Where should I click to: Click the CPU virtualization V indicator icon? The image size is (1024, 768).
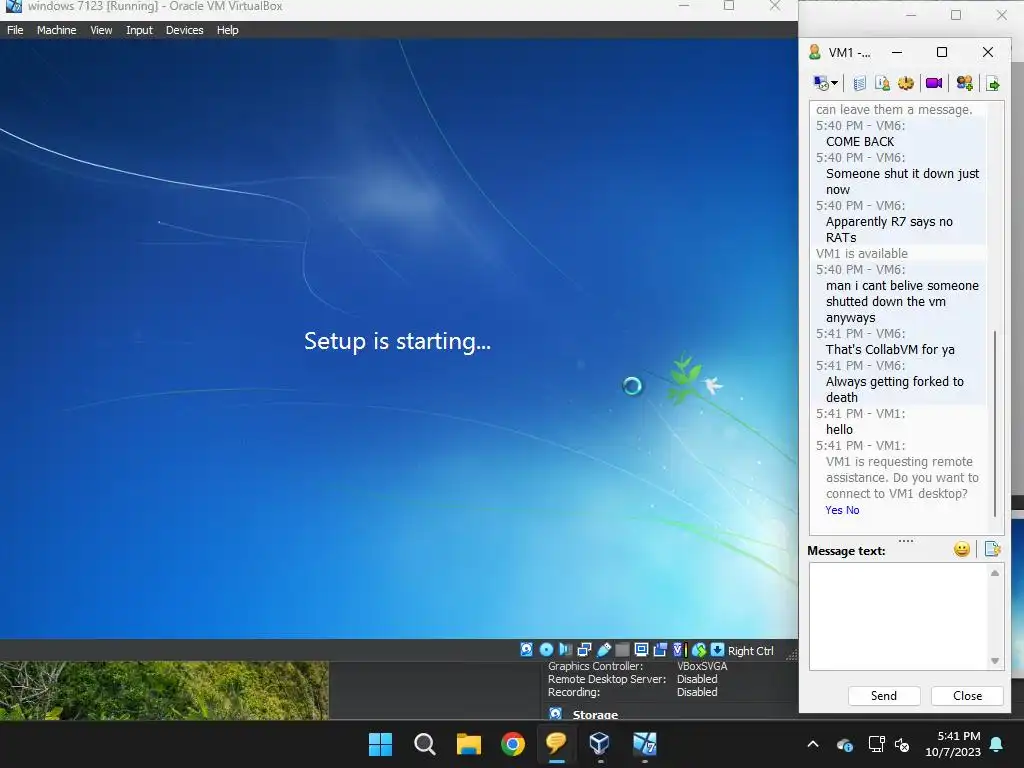click(679, 649)
